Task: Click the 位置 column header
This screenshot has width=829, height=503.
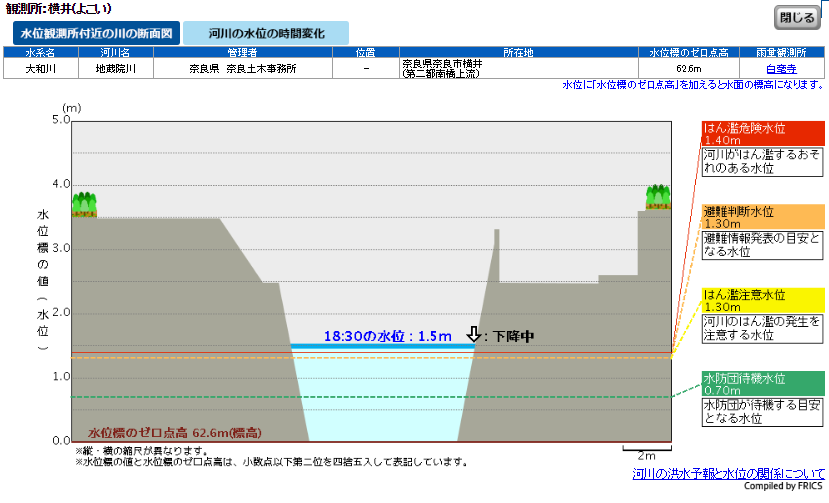Action: (366, 52)
